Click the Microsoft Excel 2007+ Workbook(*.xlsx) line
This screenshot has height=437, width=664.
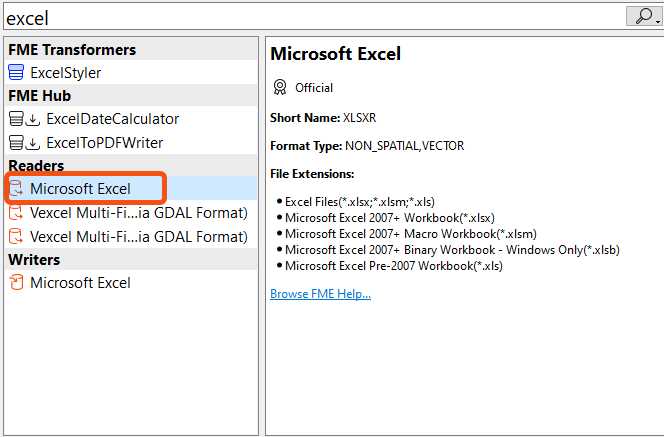click(x=390, y=218)
